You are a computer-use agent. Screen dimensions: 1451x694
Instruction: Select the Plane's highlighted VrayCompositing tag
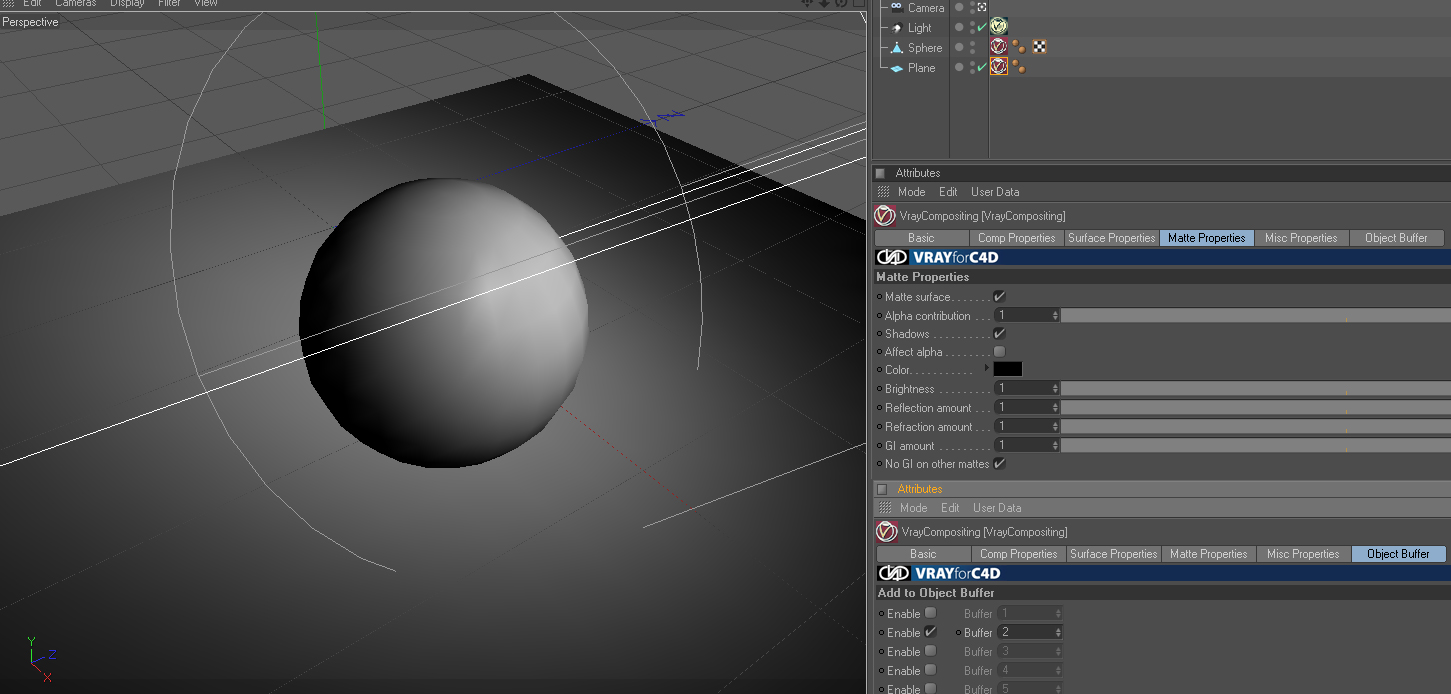tap(998, 67)
